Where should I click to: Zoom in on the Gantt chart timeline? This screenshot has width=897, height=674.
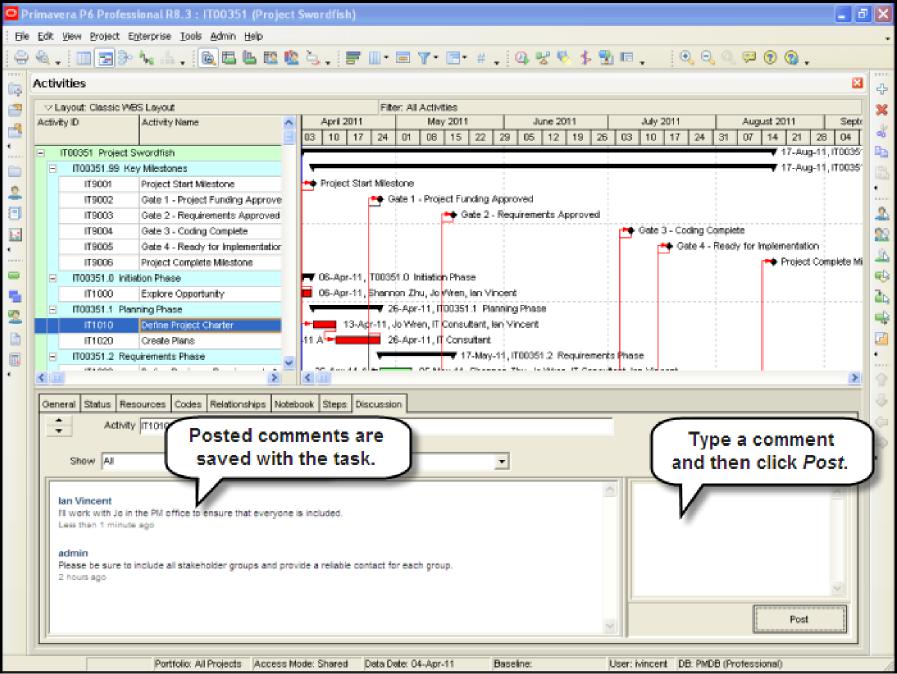686,56
